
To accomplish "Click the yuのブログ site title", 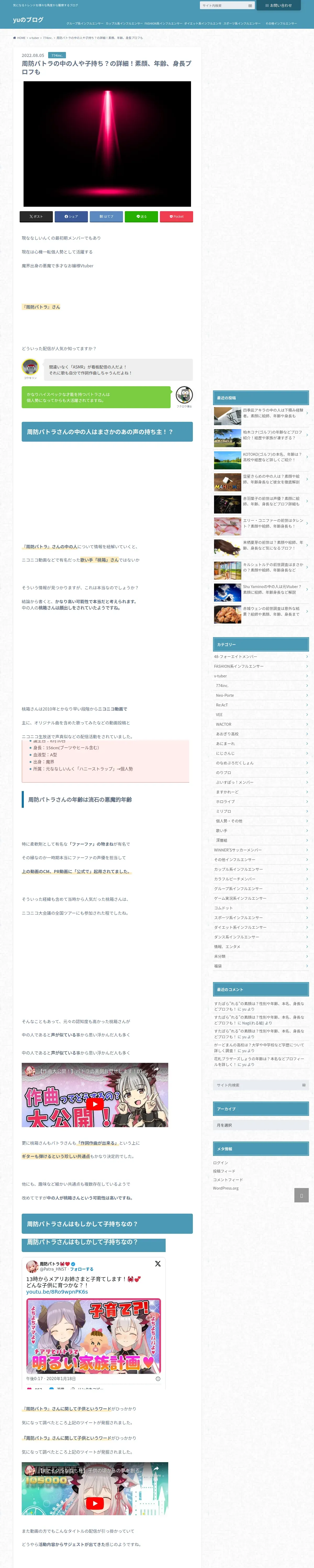I will pos(28,20).
